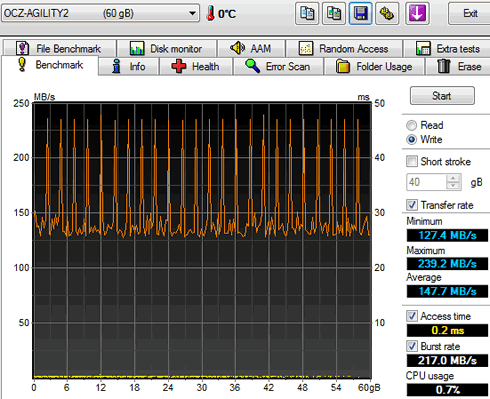Screen dimensions: 490x399
Task: Uncheck the Transfer rate checkbox
Action: coord(412,205)
